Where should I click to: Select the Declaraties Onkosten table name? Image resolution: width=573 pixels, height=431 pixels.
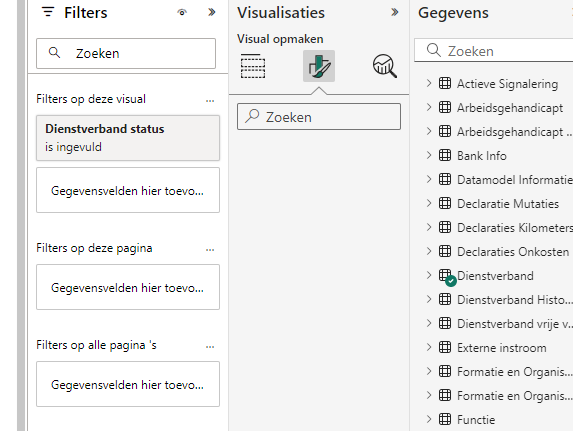pyautogui.click(x=513, y=252)
